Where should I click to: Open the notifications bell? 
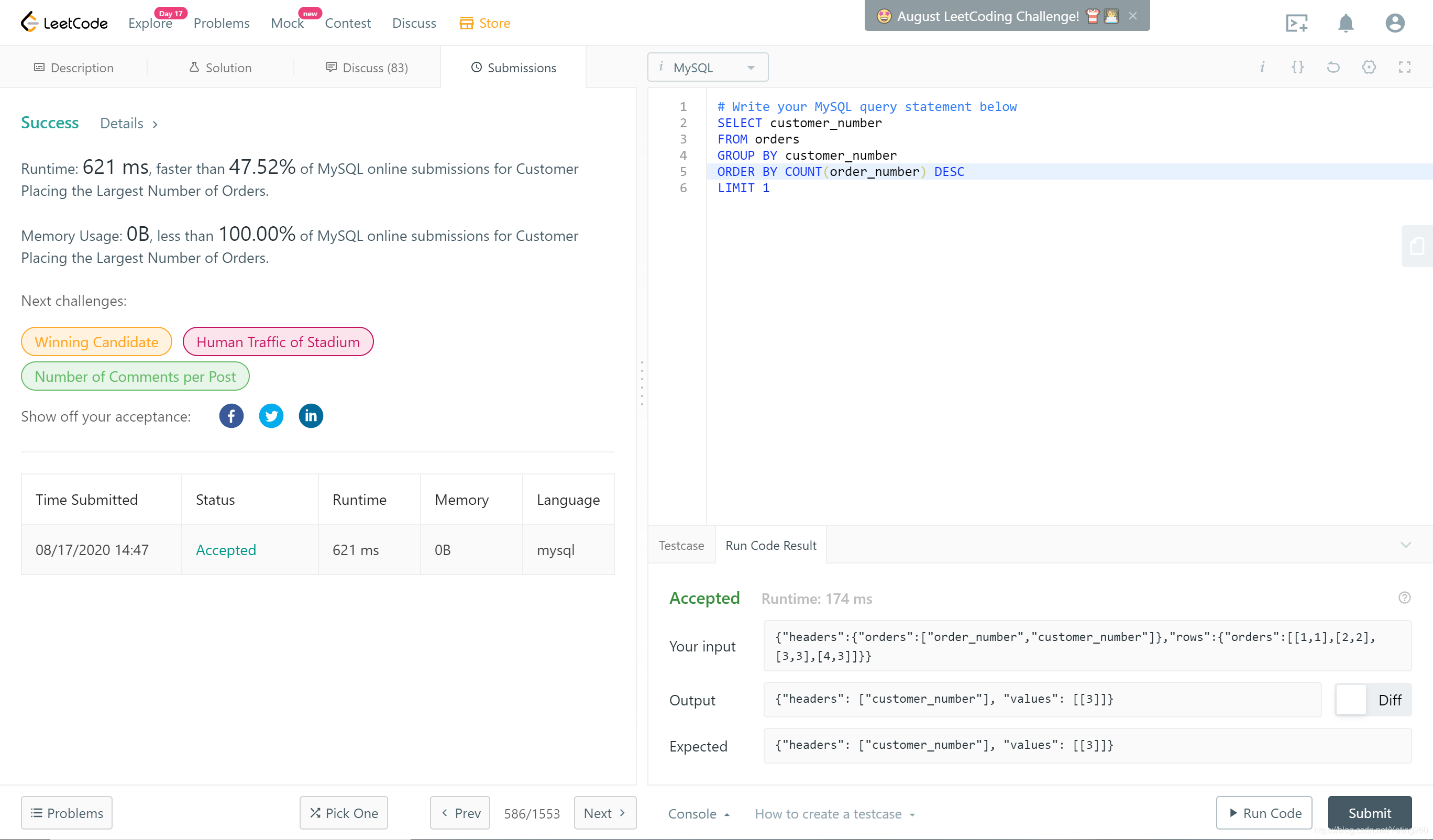1346,24
